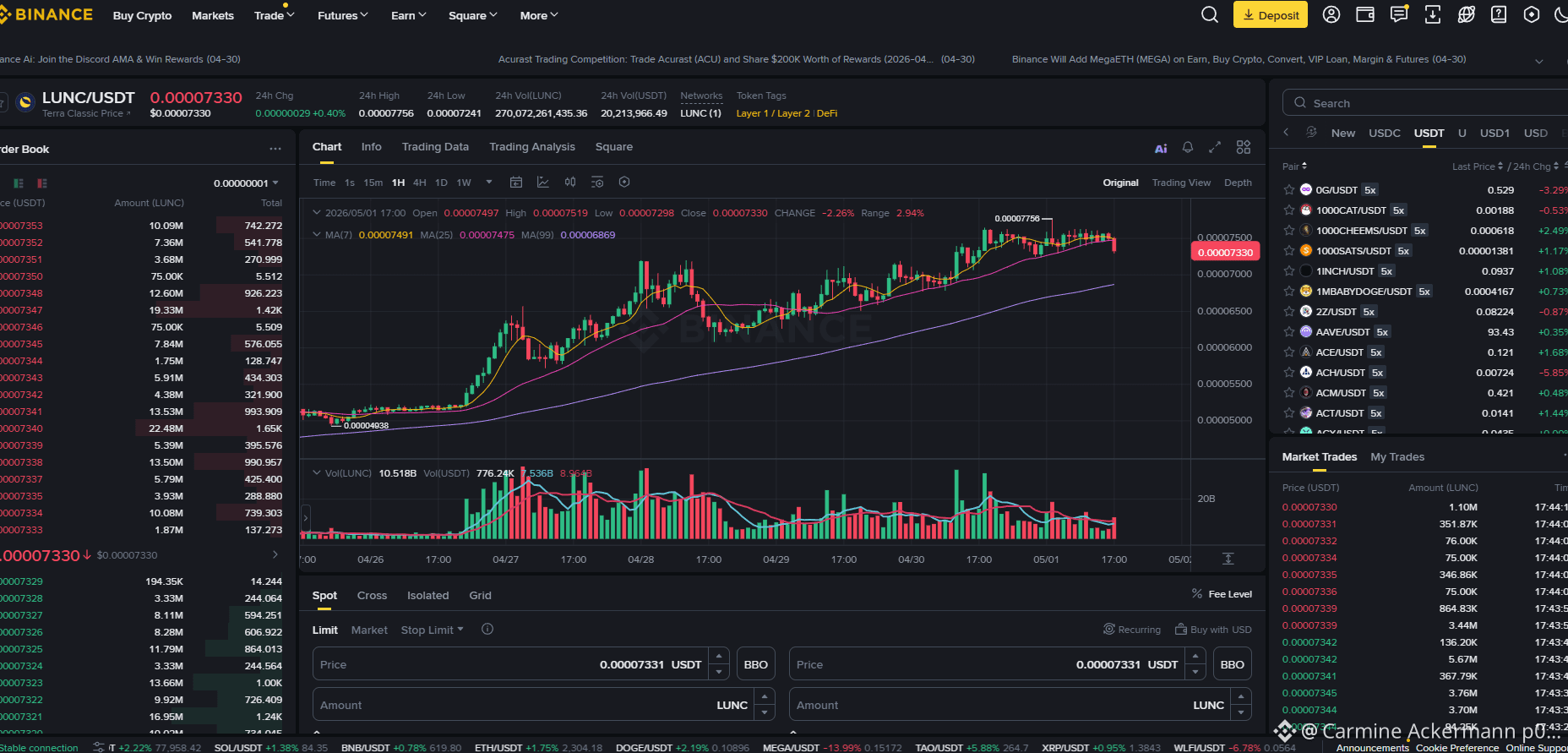Favorite the AAVE/USDT pair star
Image resolution: width=1568 pixels, height=753 pixels.
(x=1289, y=332)
